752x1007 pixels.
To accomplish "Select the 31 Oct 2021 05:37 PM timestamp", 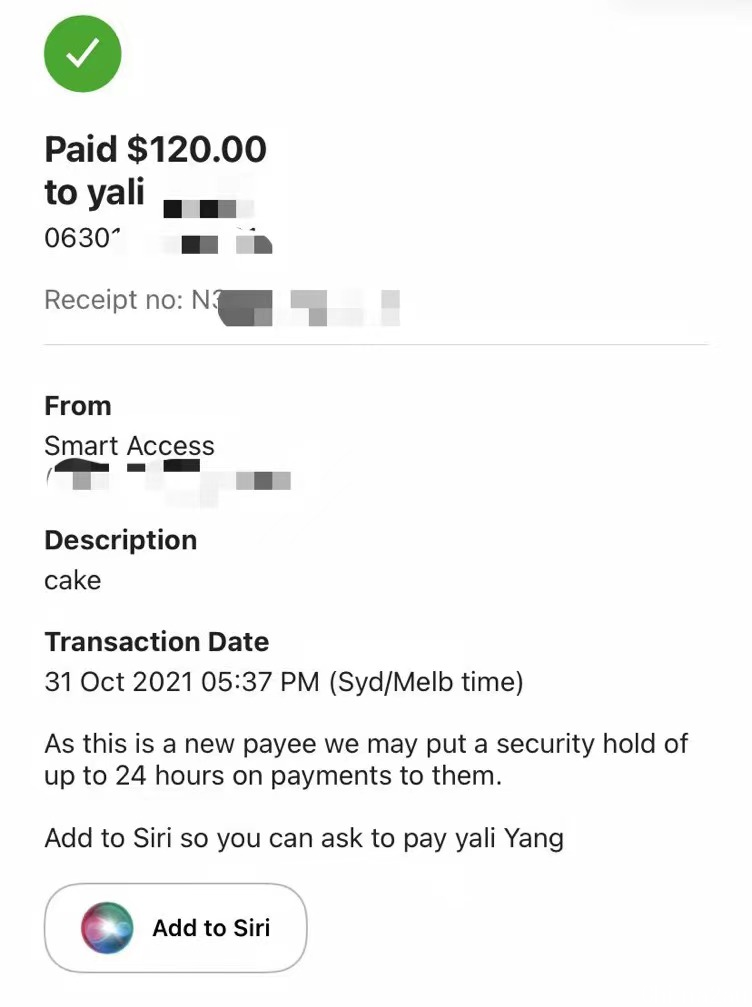I will [182, 681].
